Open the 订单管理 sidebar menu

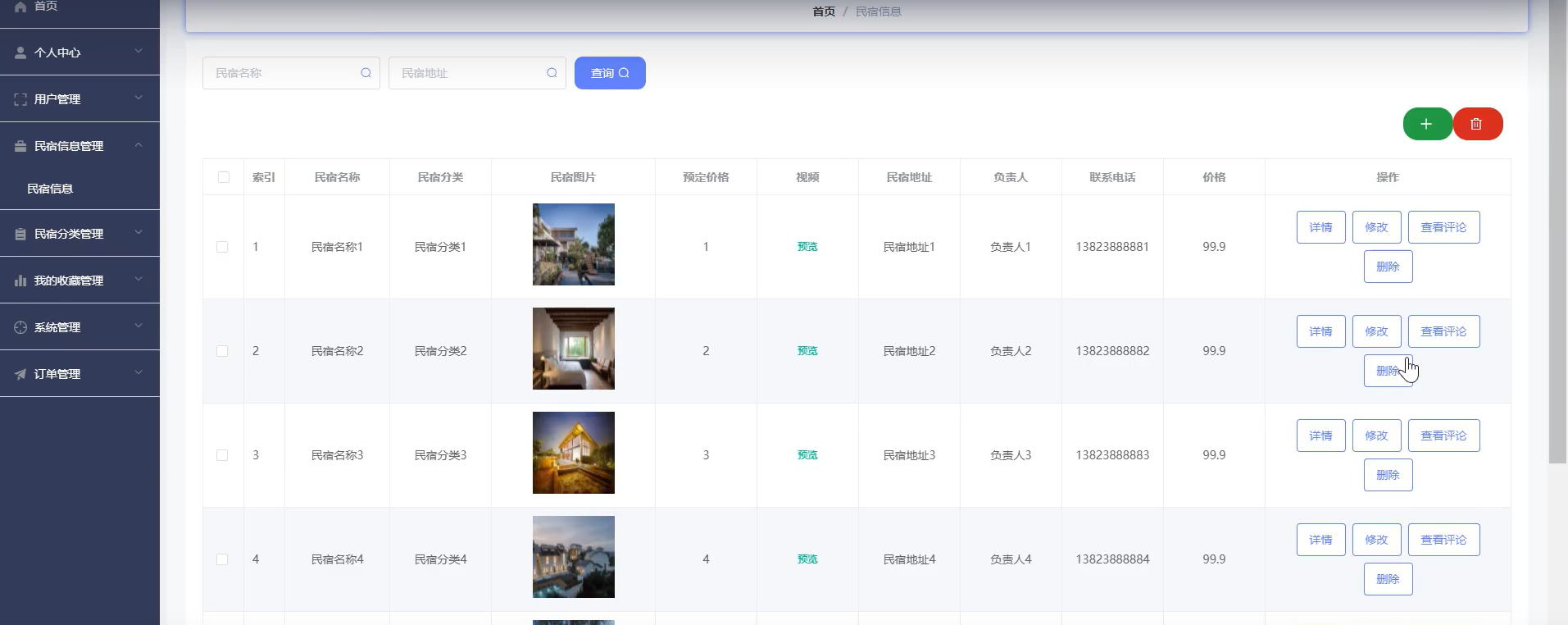tap(80, 374)
